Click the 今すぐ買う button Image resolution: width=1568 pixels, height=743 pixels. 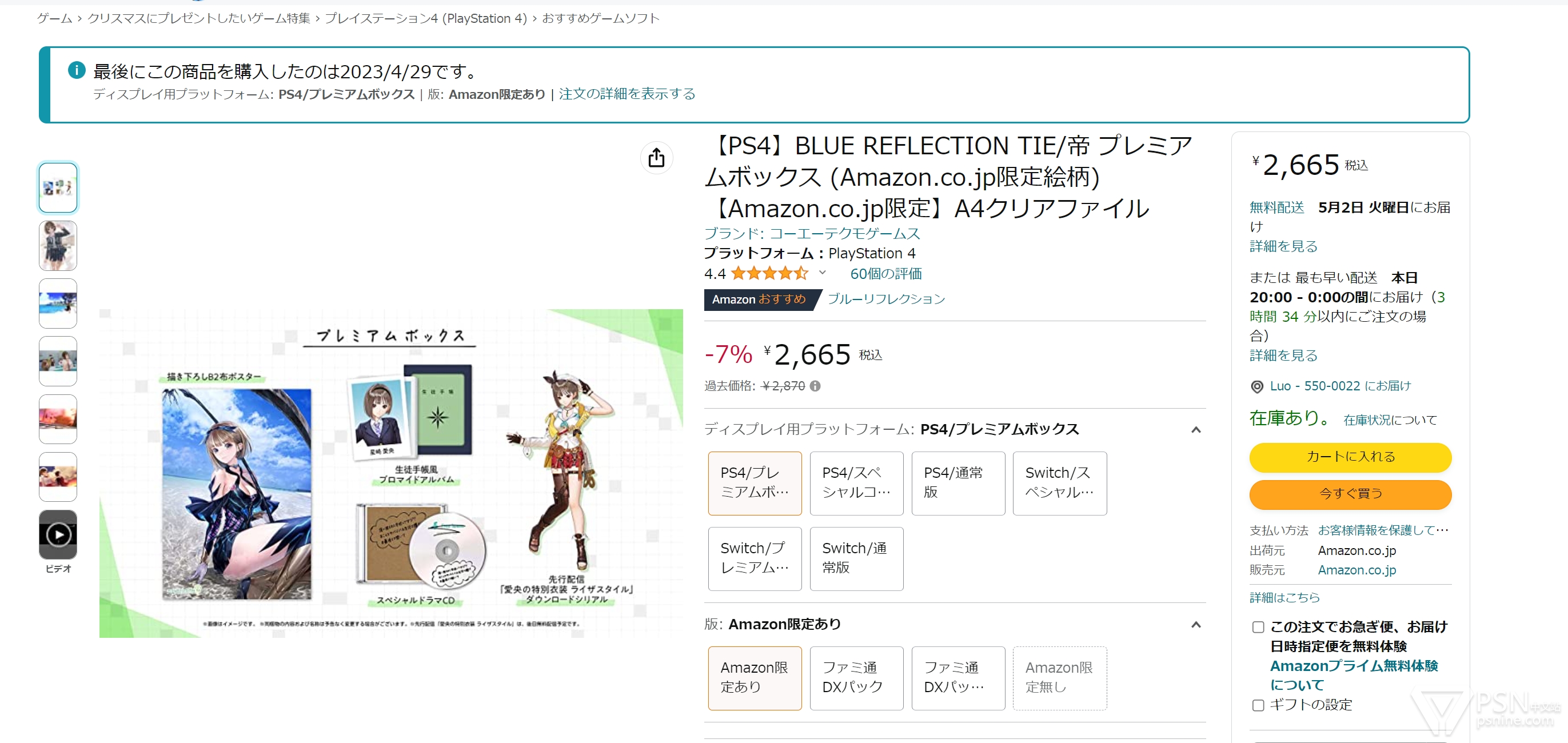(1350, 494)
